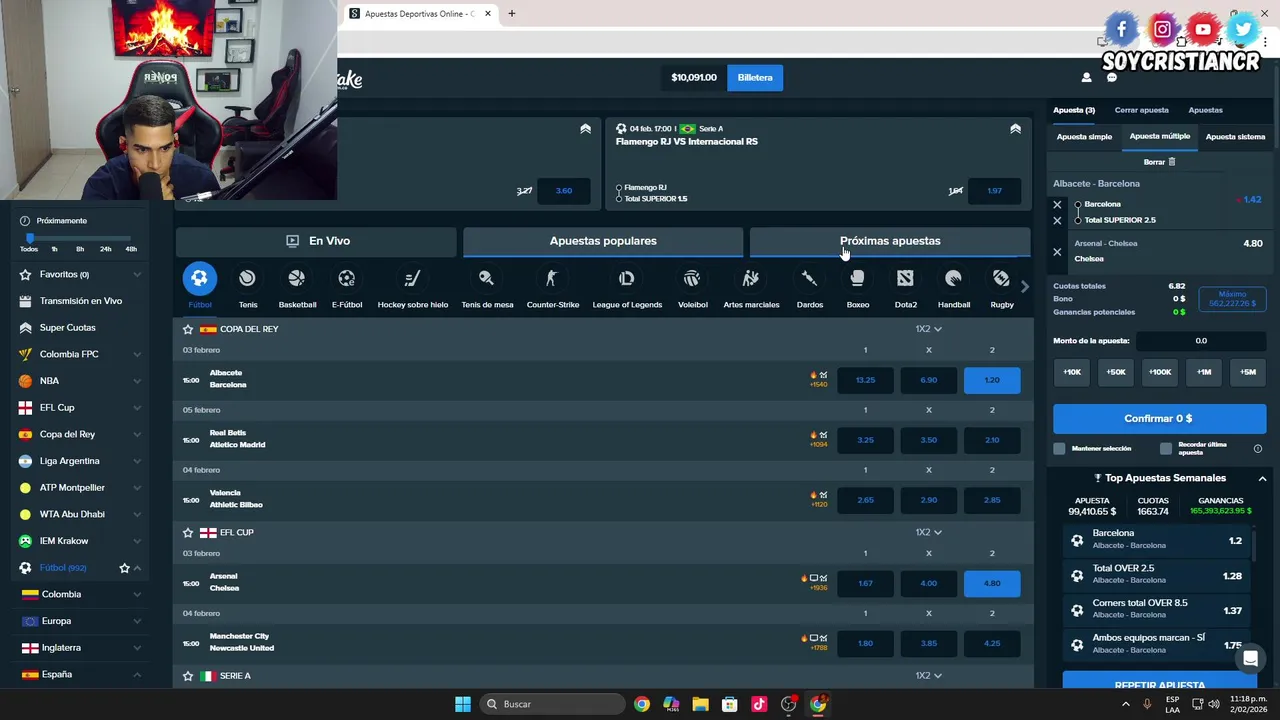Open File Explorer from taskbar
Image resolution: width=1280 pixels, height=720 pixels.
point(700,704)
